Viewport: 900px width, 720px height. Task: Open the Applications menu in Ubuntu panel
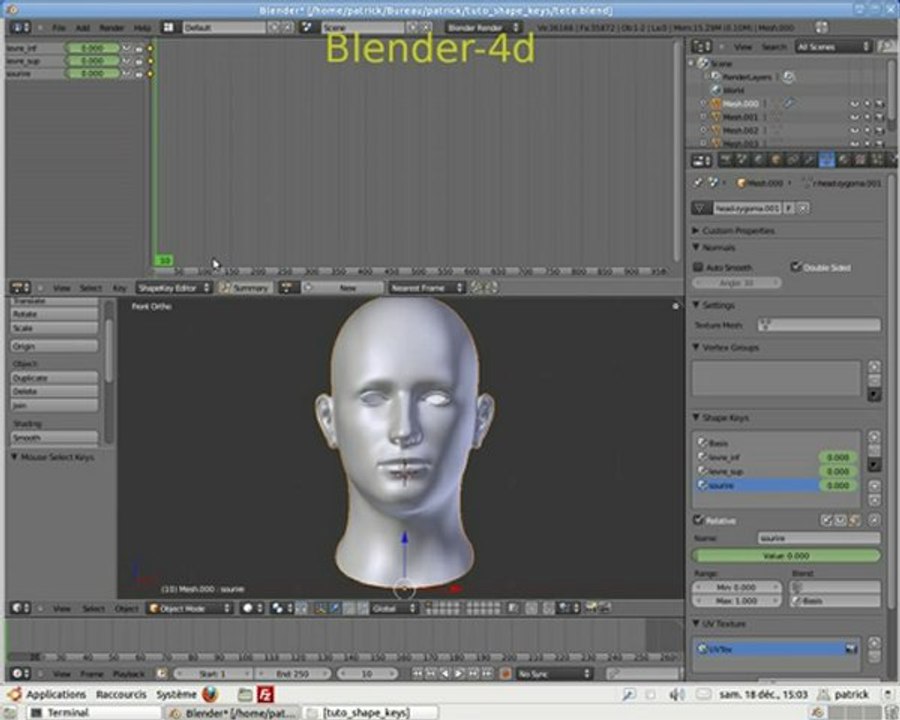click(56, 694)
